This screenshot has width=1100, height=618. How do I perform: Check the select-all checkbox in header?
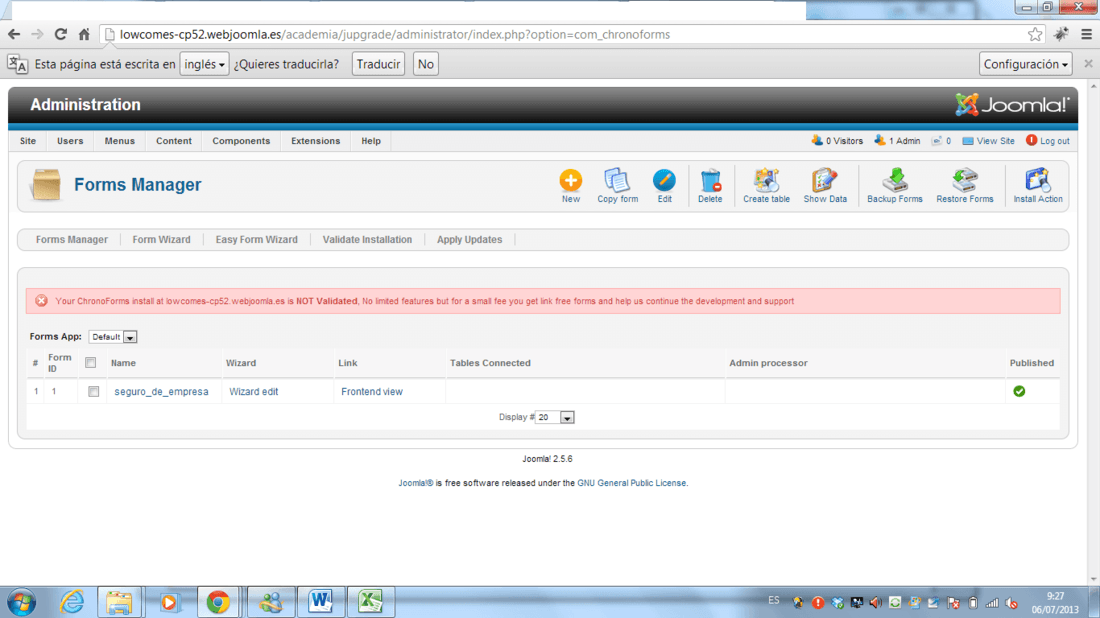point(90,363)
